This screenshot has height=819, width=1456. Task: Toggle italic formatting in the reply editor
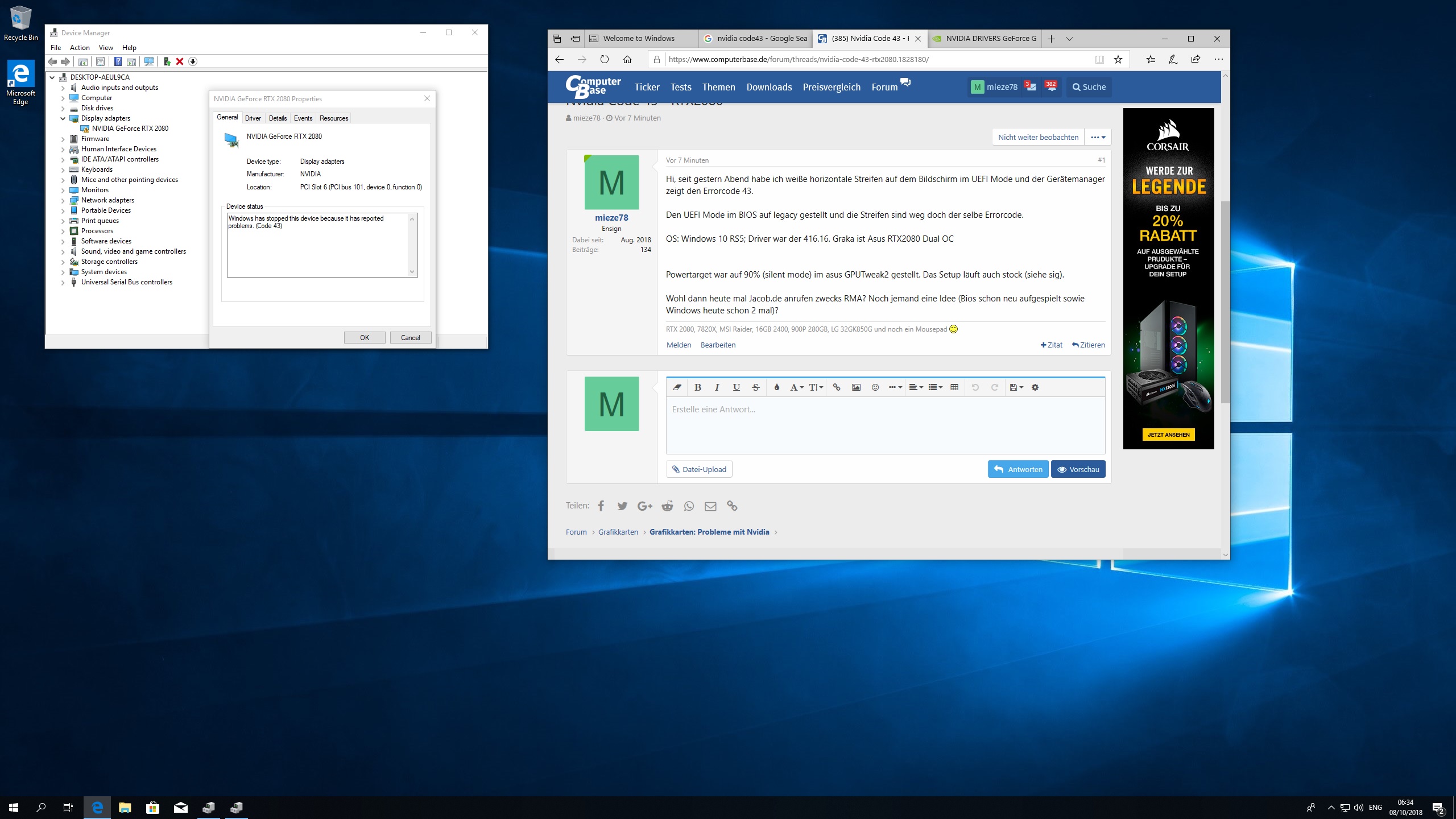717,387
